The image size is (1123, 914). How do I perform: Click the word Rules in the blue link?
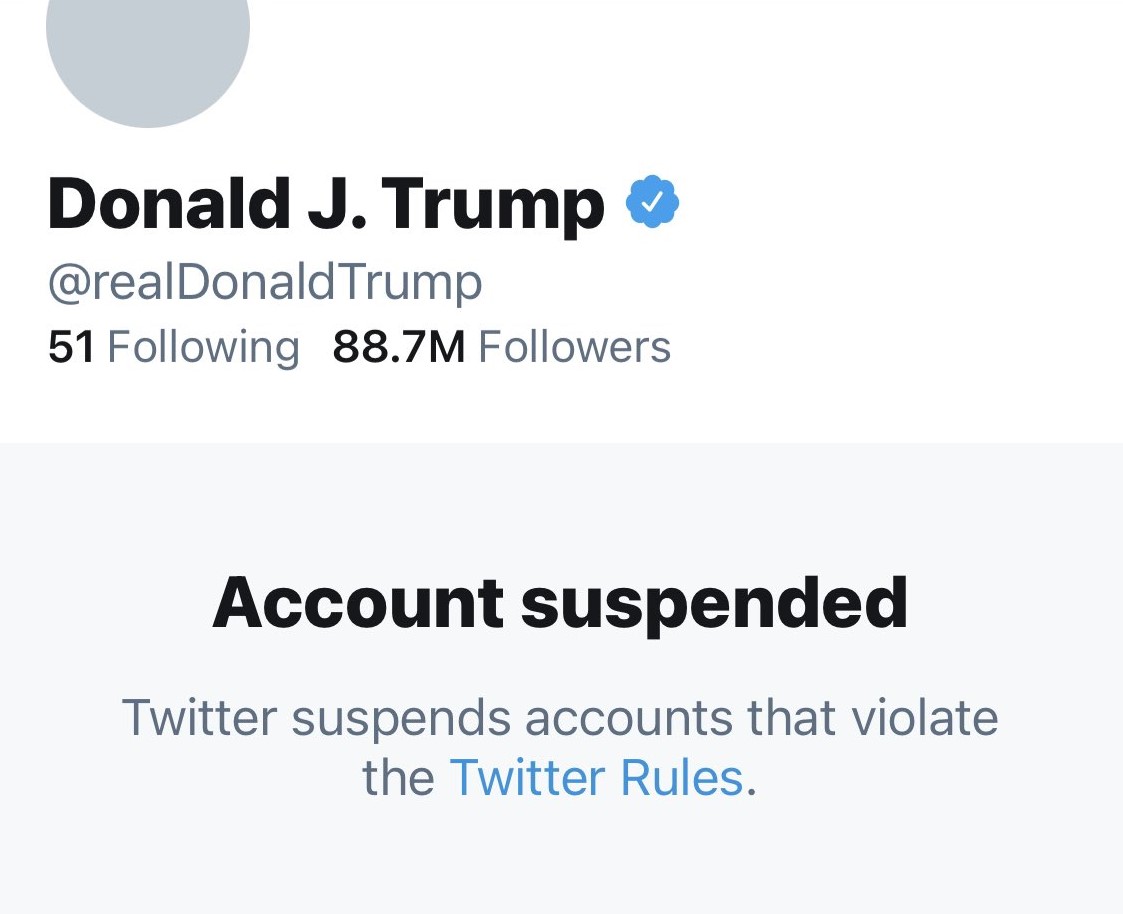pos(682,777)
